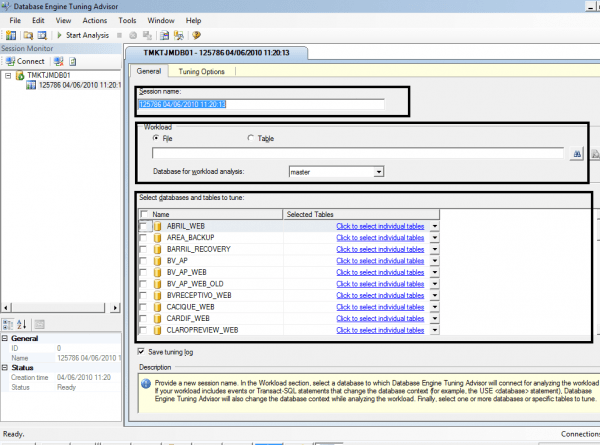Select session 125786 in the Session Monitor tree

80,85
